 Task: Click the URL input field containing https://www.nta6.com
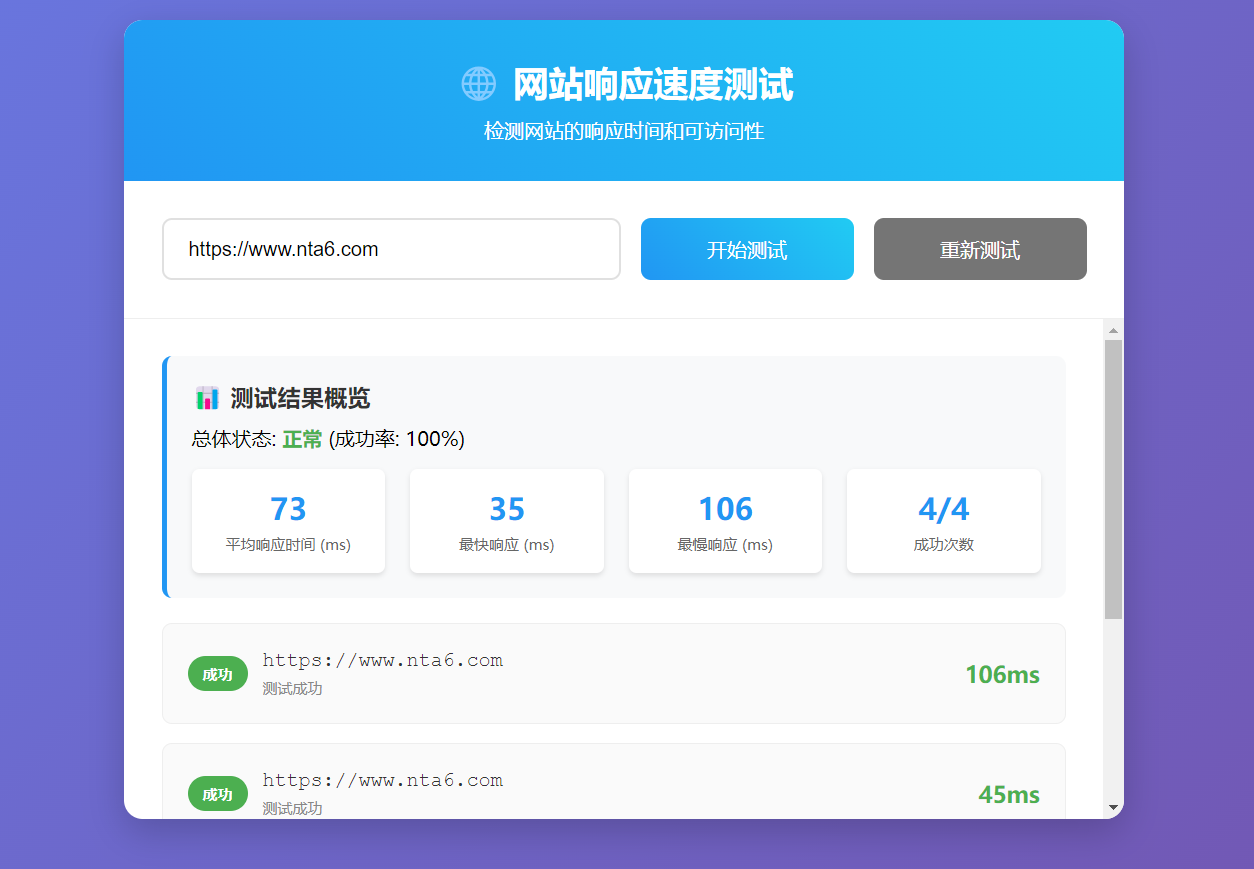pos(391,249)
